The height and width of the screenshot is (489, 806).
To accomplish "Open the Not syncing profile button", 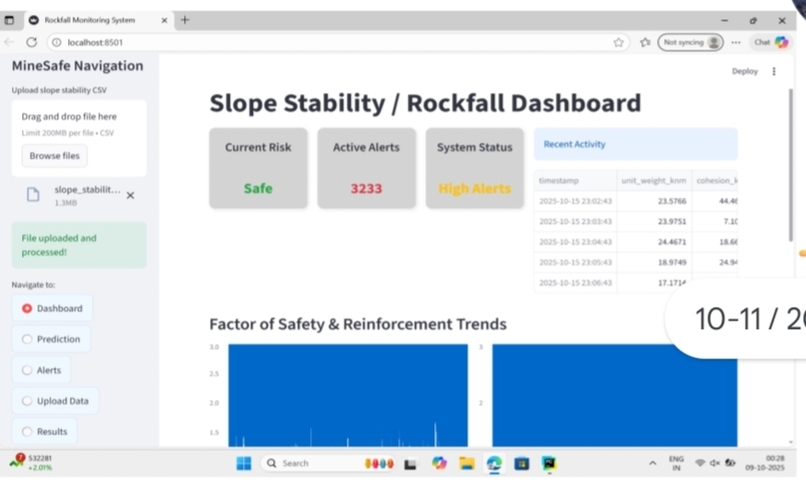I will coord(690,42).
